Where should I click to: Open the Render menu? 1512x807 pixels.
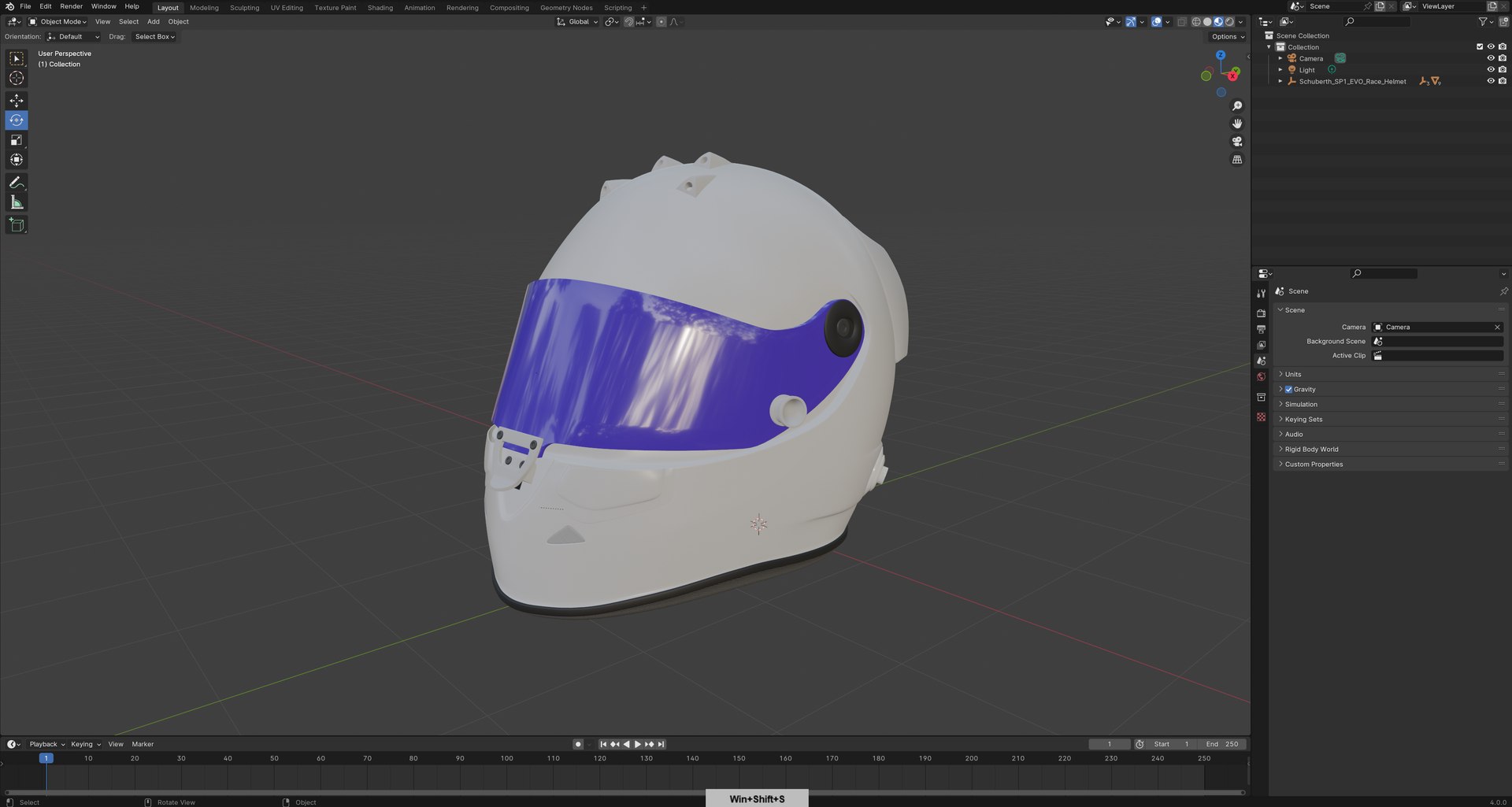click(x=71, y=6)
